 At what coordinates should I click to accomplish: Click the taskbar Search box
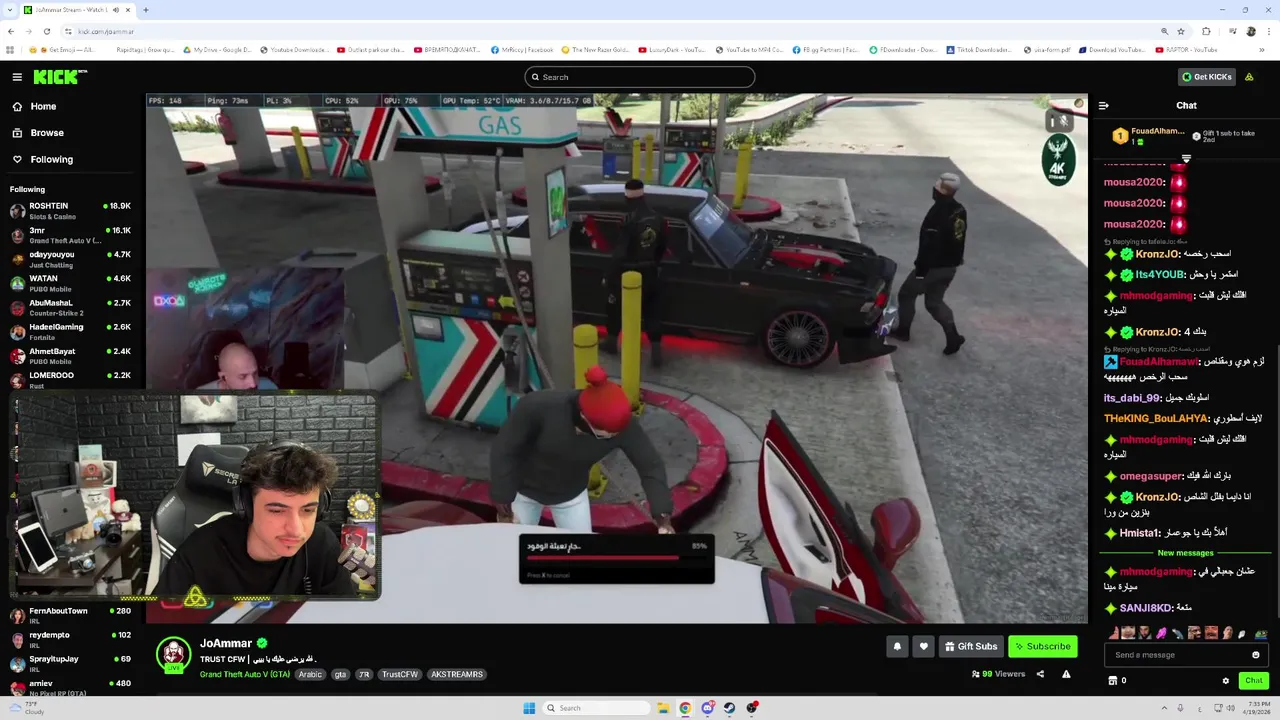(x=597, y=708)
